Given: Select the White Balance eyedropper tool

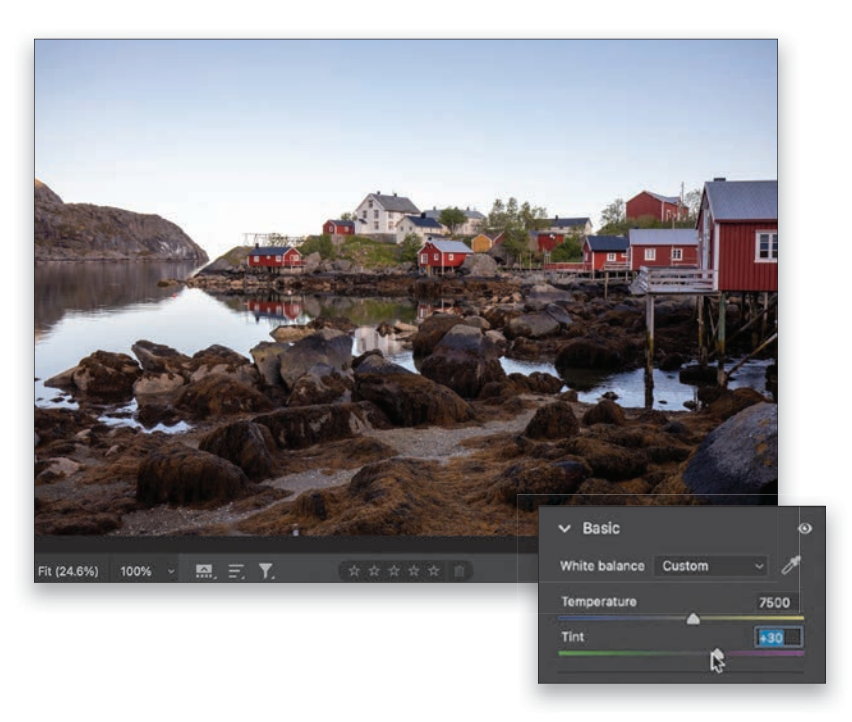Looking at the screenshot, I should [x=790, y=566].
